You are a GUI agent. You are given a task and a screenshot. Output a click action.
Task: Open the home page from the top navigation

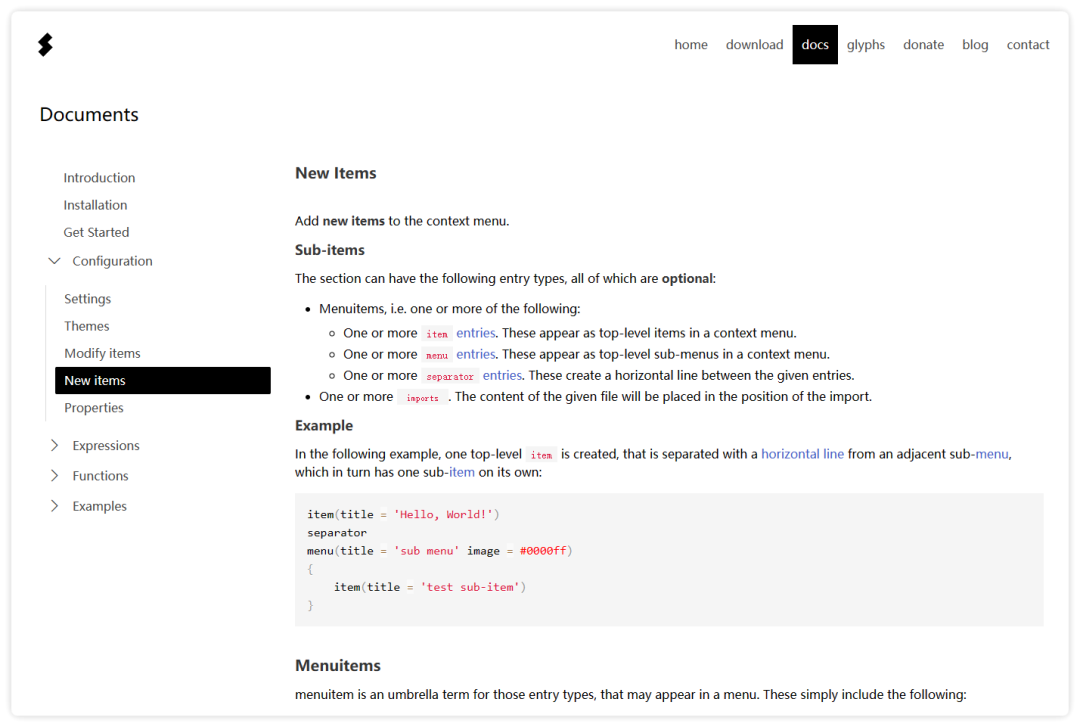[691, 45]
